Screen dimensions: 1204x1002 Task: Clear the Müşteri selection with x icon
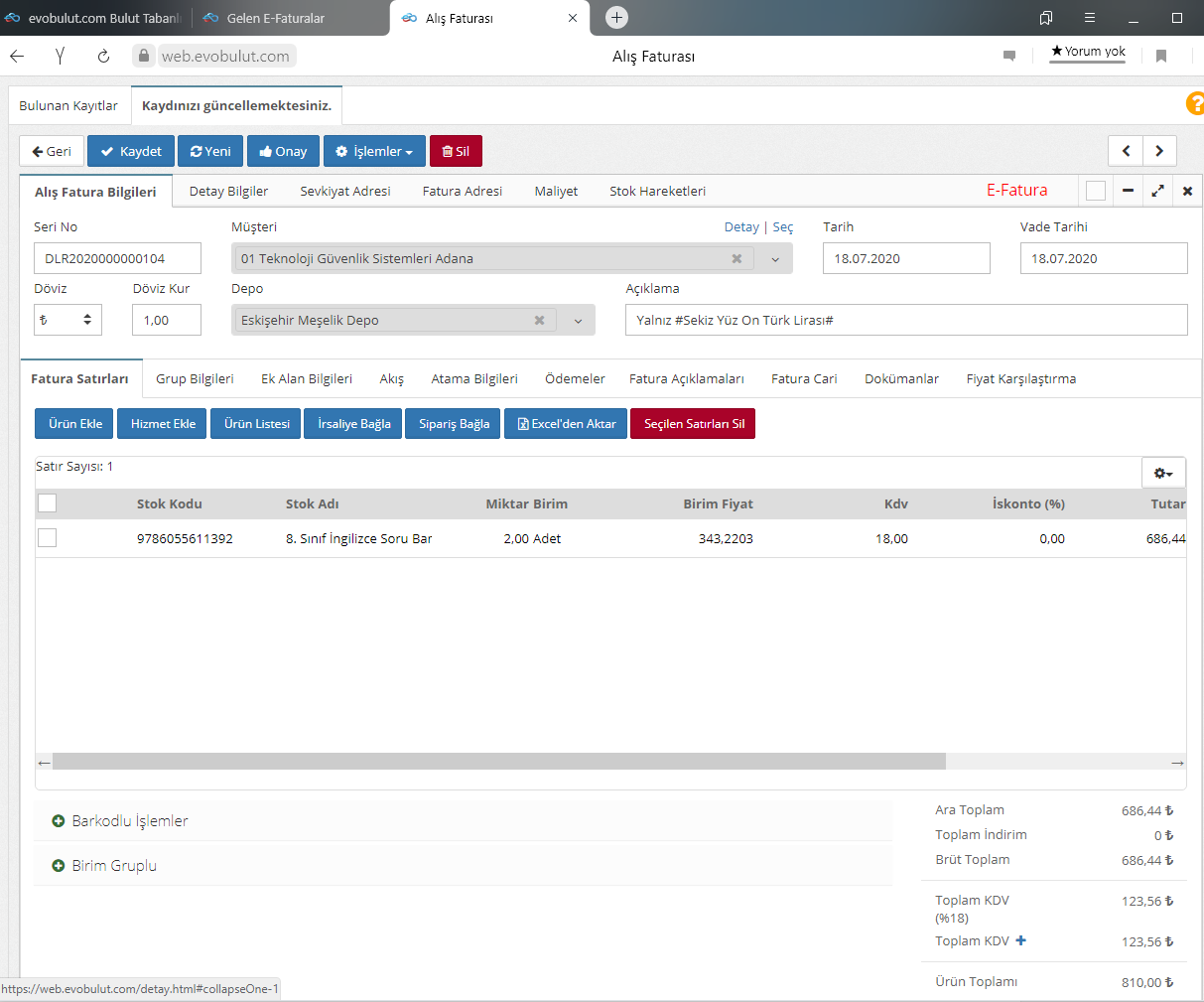pyautogui.click(x=736, y=259)
